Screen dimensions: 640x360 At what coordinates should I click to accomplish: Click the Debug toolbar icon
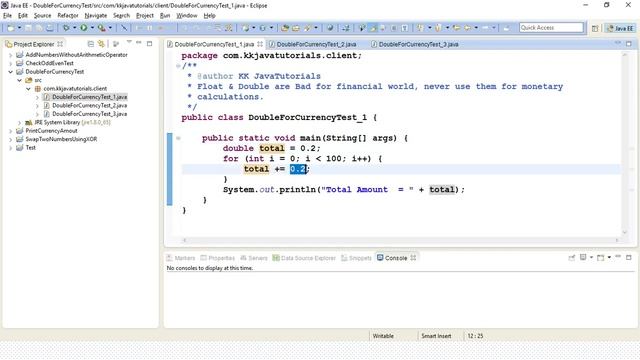pyautogui.click(x=65, y=28)
